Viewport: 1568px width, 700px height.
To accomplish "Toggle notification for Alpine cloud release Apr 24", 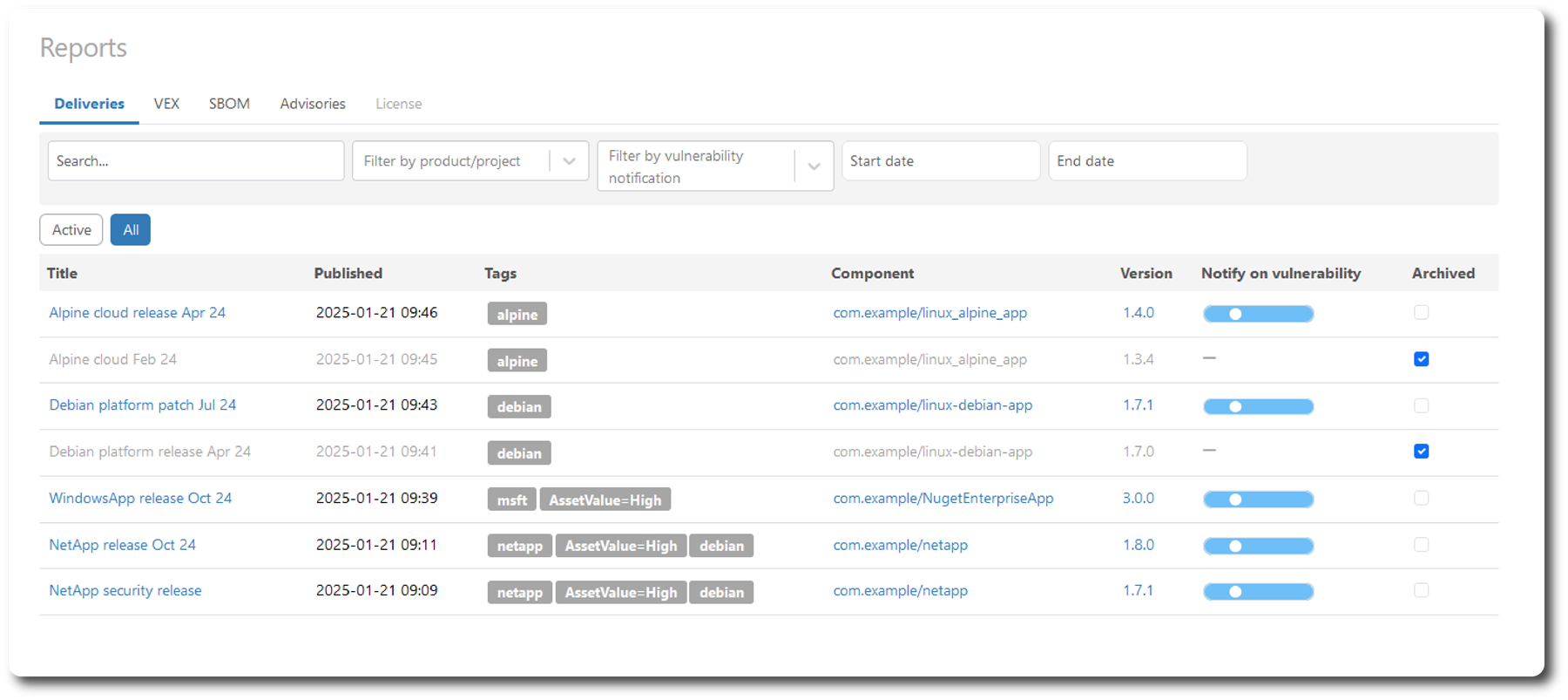I will (1258, 314).
